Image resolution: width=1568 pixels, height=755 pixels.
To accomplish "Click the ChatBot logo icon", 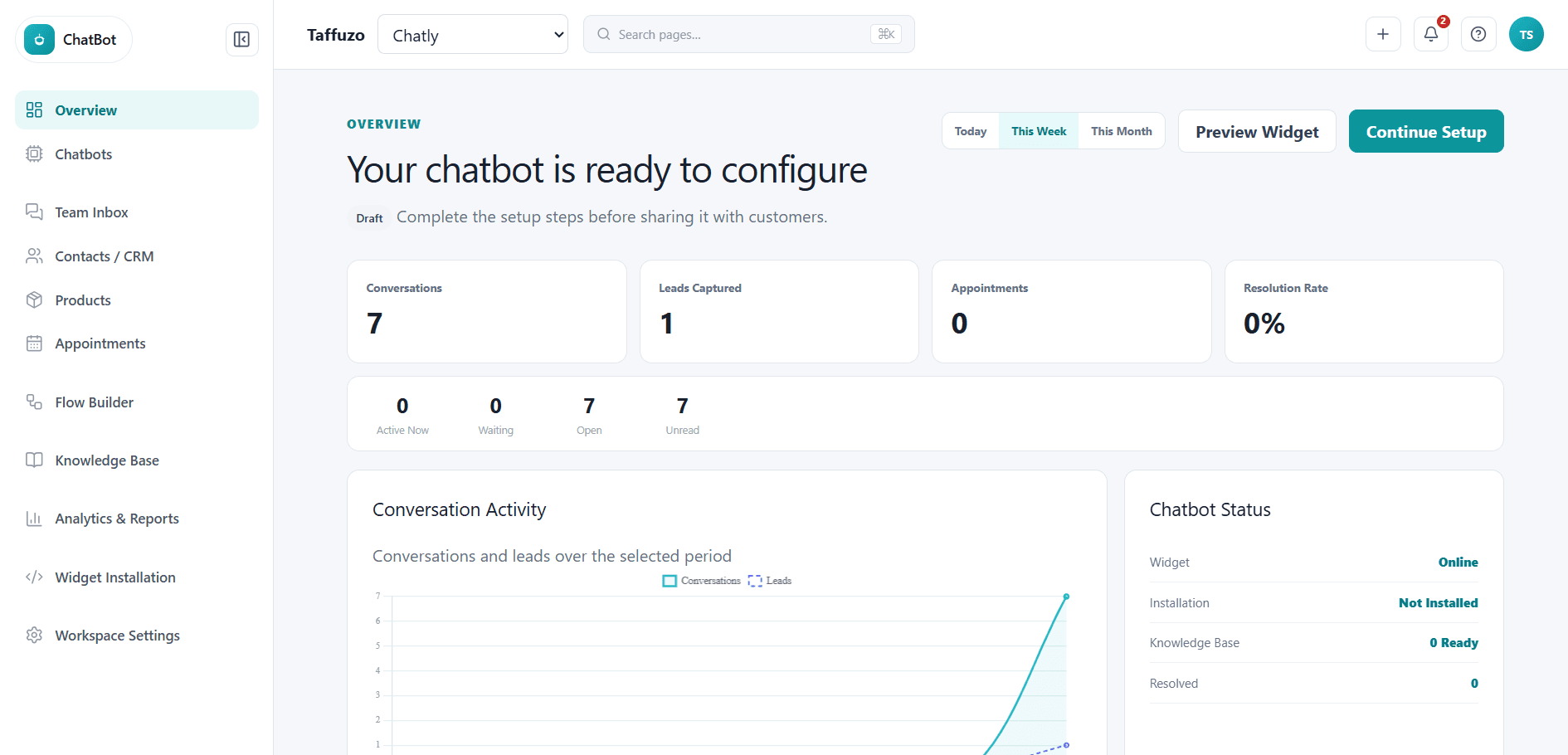I will pos(39,39).
